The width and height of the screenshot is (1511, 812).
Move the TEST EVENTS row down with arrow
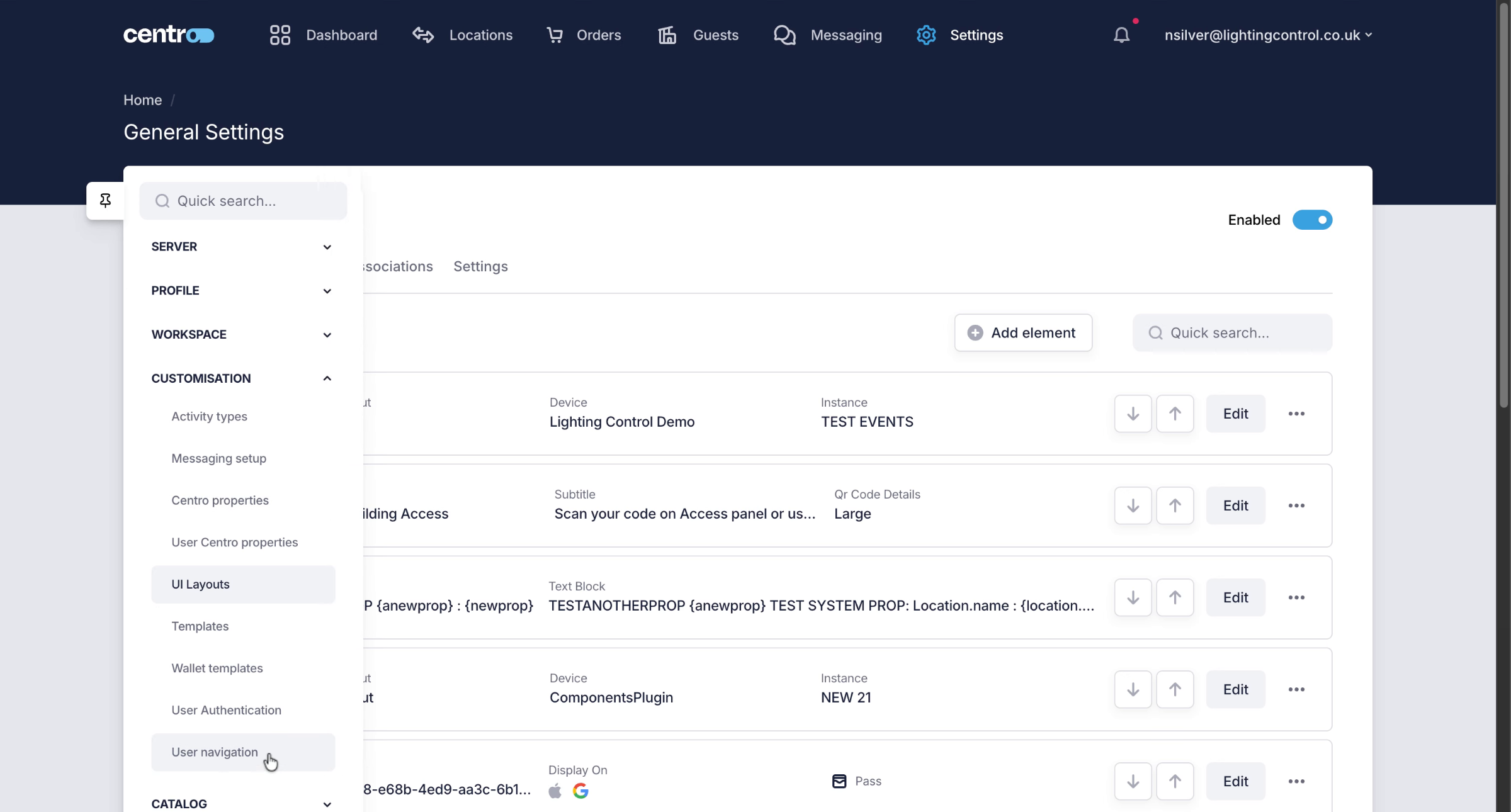tap(1132, 414)
